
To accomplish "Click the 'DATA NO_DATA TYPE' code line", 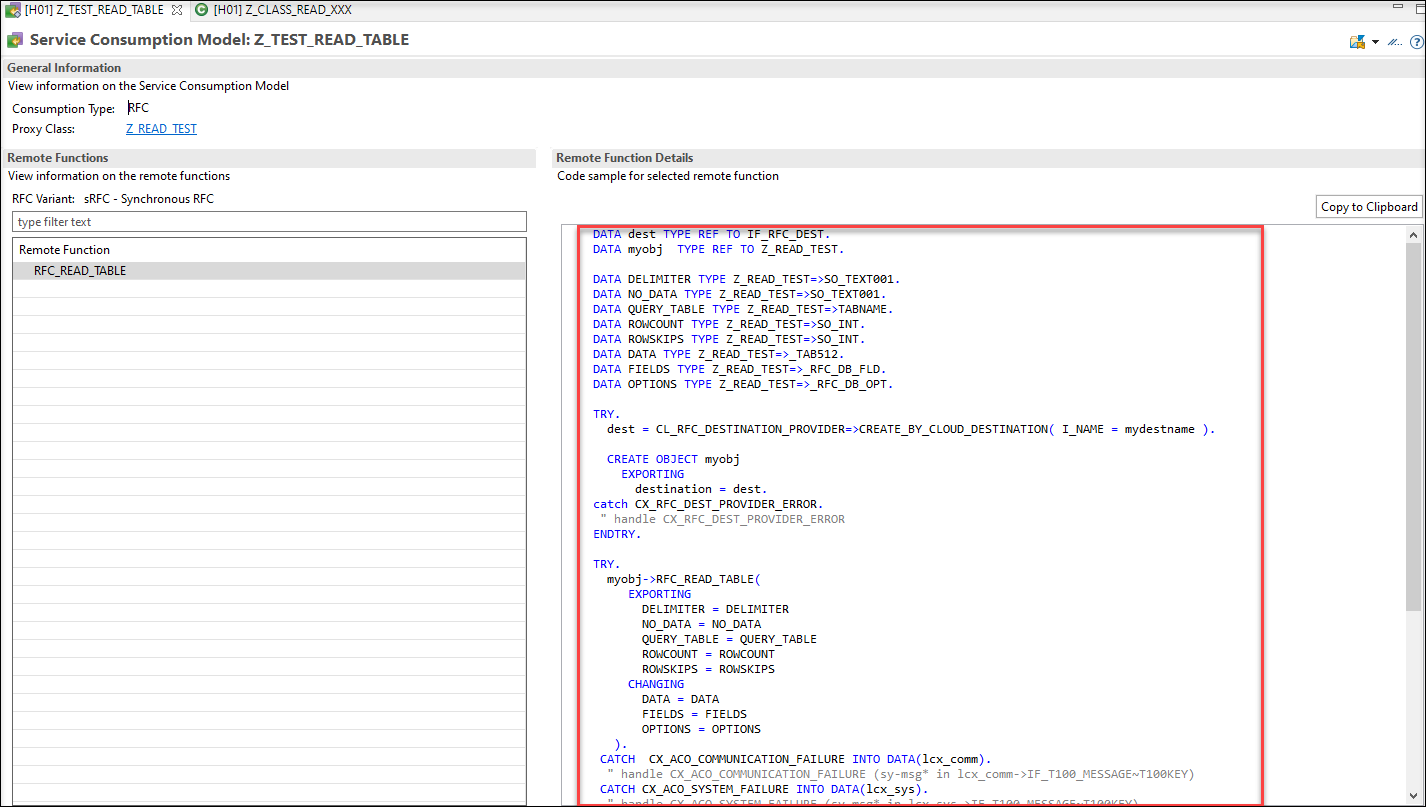I will [740, 294].
